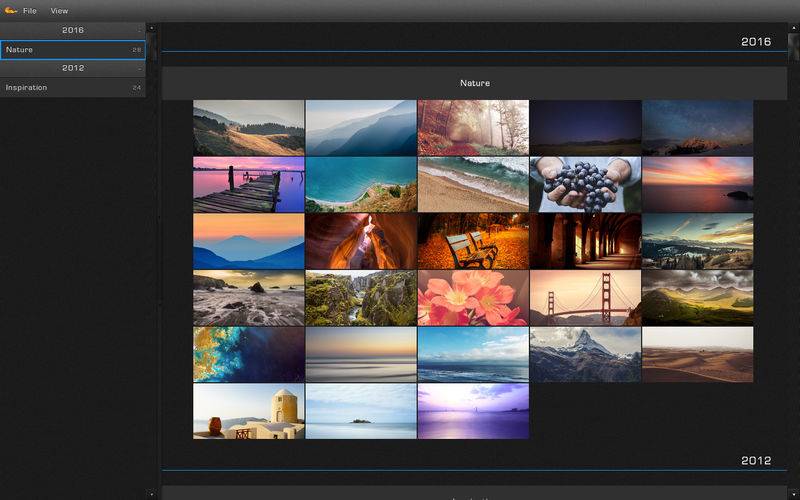Click the Nature album title bar in the gallery

click(x=474, y=83)
